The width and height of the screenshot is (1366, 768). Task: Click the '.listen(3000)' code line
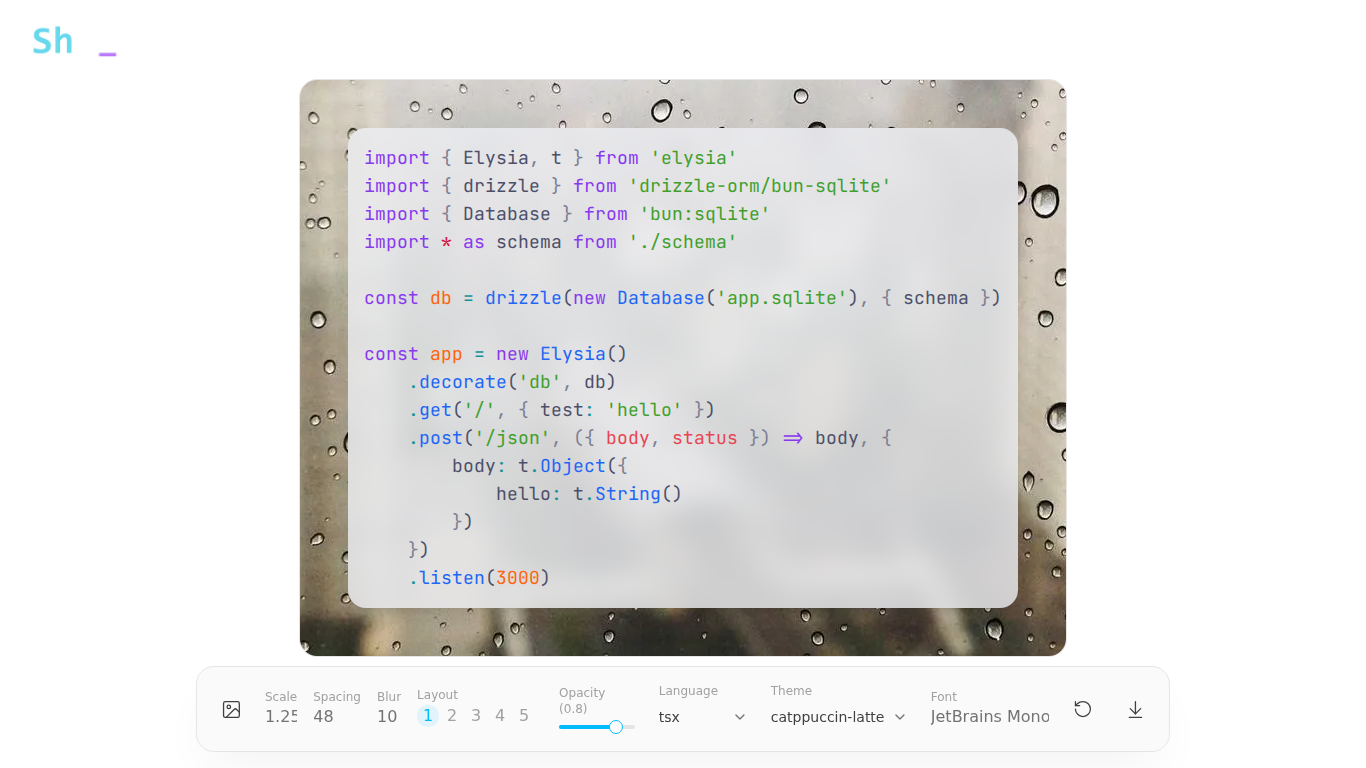click(x=479, y=578)
